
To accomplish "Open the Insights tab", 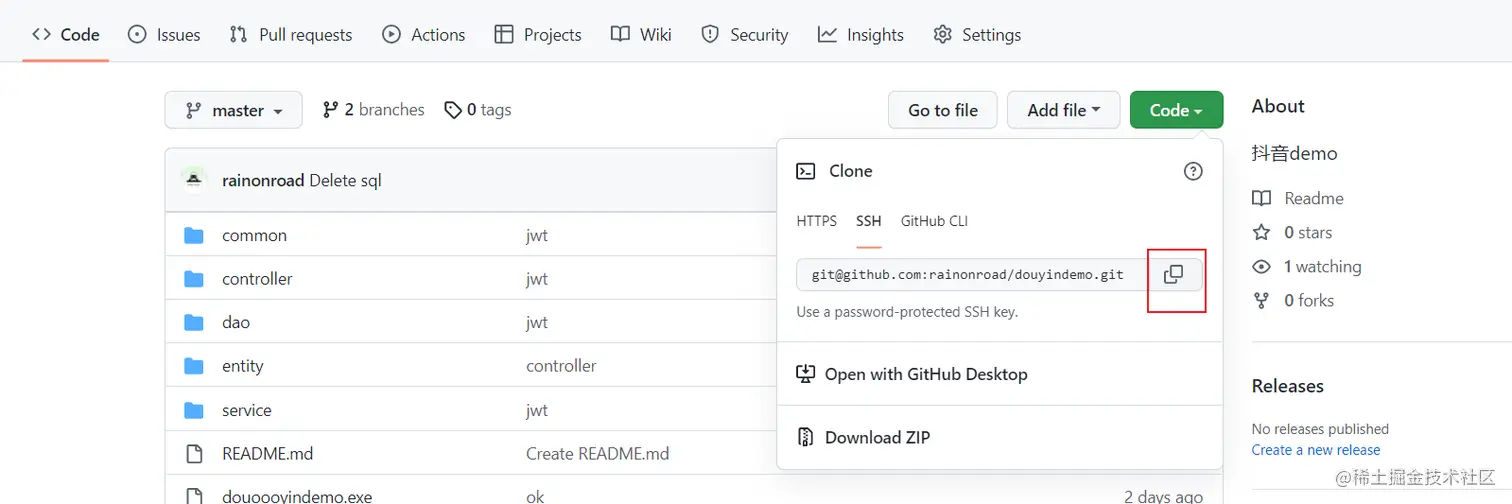I will pos(861,34).
